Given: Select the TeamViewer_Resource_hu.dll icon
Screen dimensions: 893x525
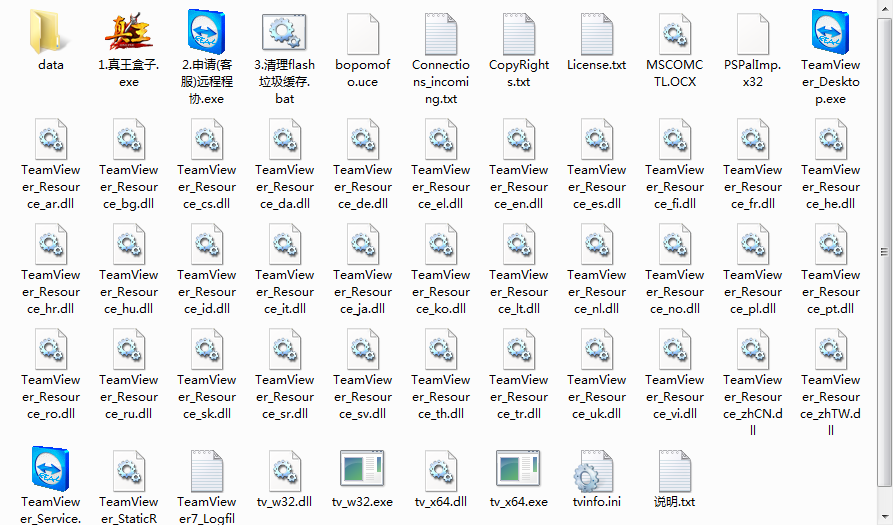Looking at the screenshot, I should (x=129, y=244).
